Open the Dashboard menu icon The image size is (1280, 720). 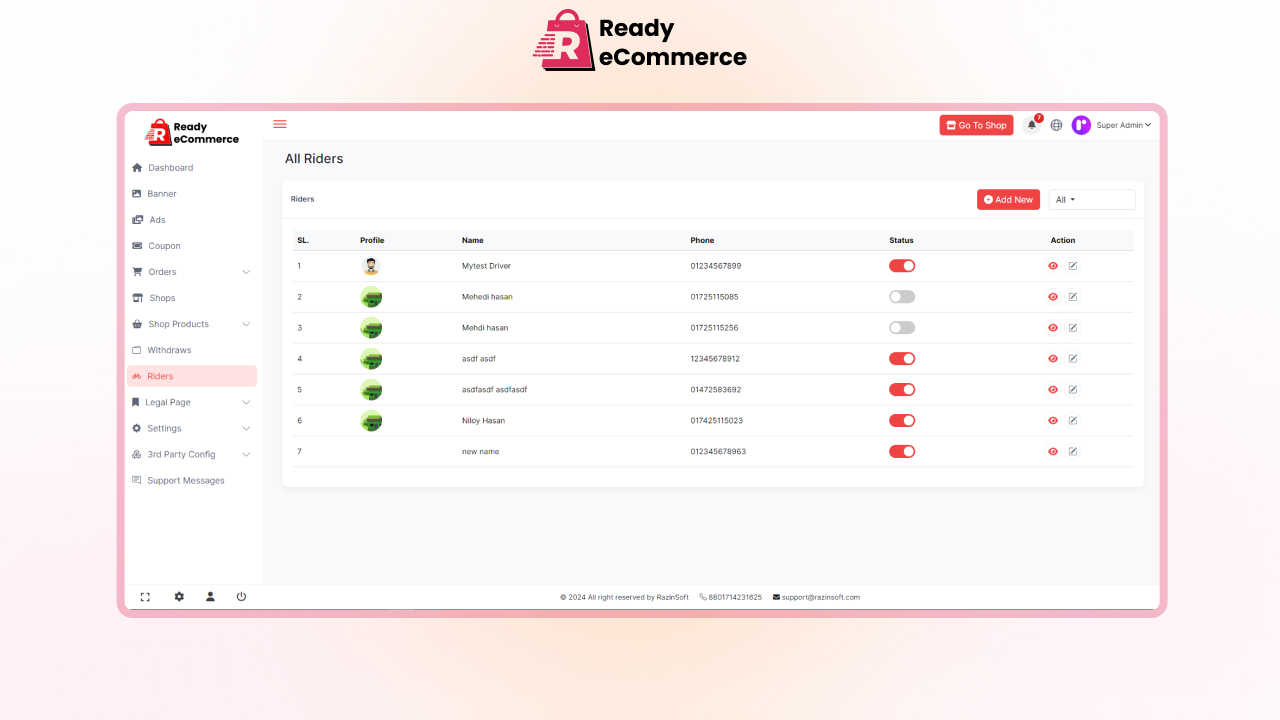(x=135, y=167)
